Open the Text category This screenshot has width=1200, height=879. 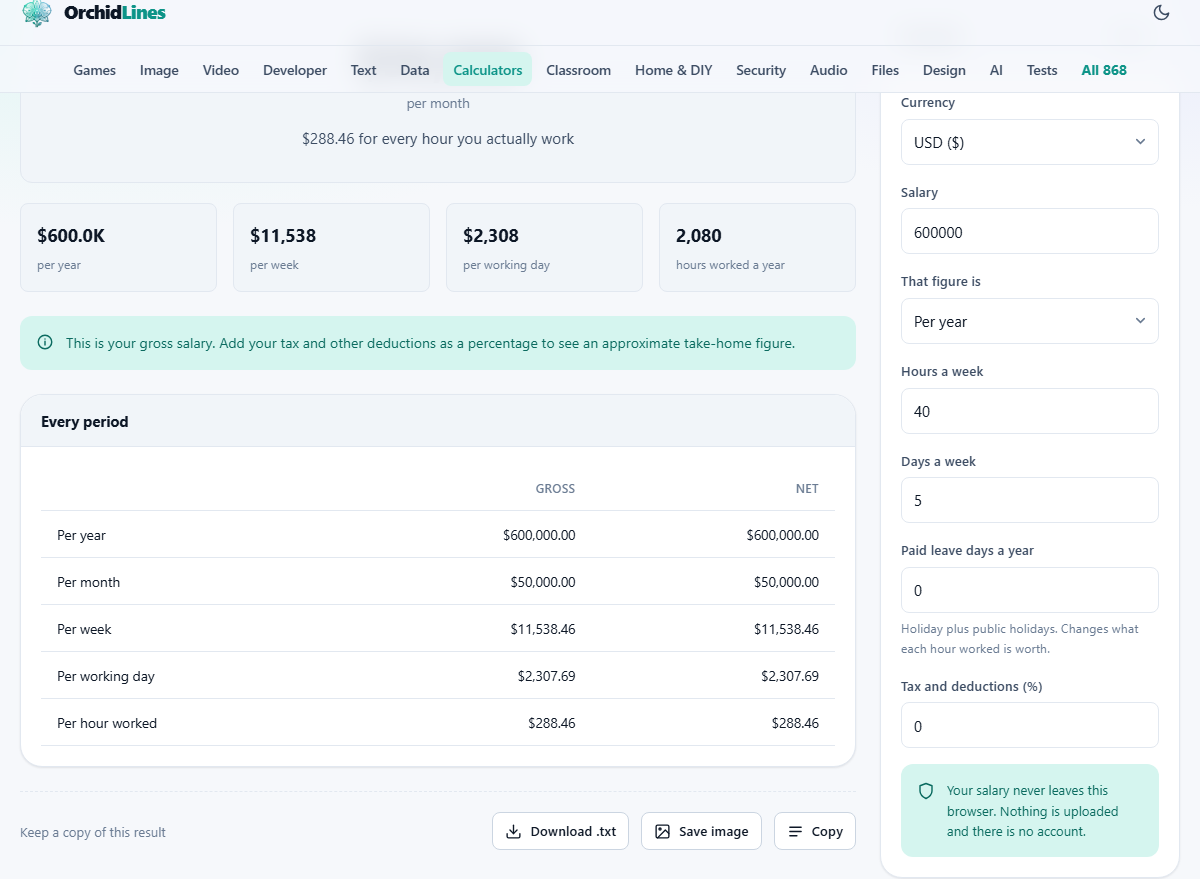coord(364,70)
